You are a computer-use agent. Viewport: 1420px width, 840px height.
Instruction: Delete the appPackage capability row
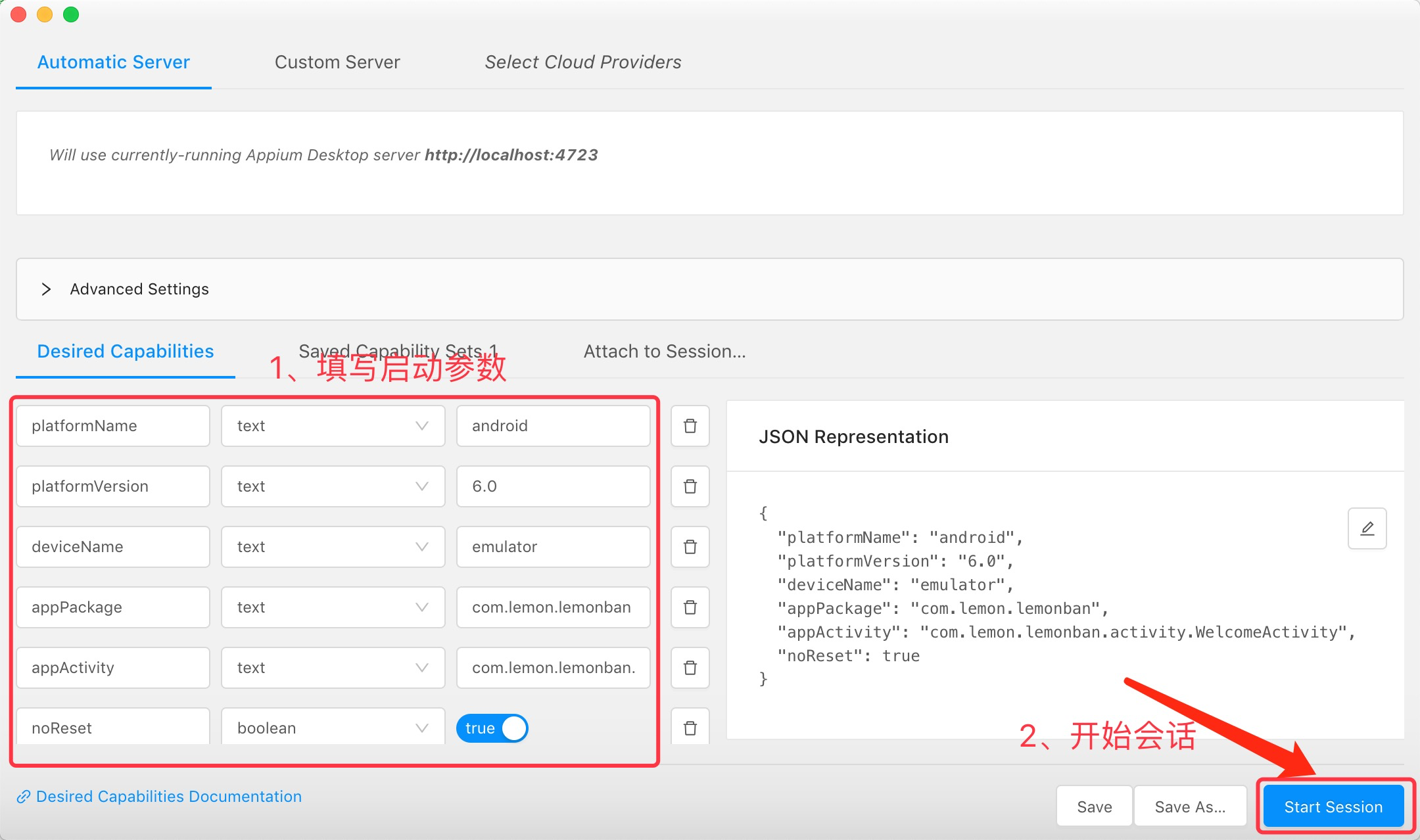(x=690, y=607)
